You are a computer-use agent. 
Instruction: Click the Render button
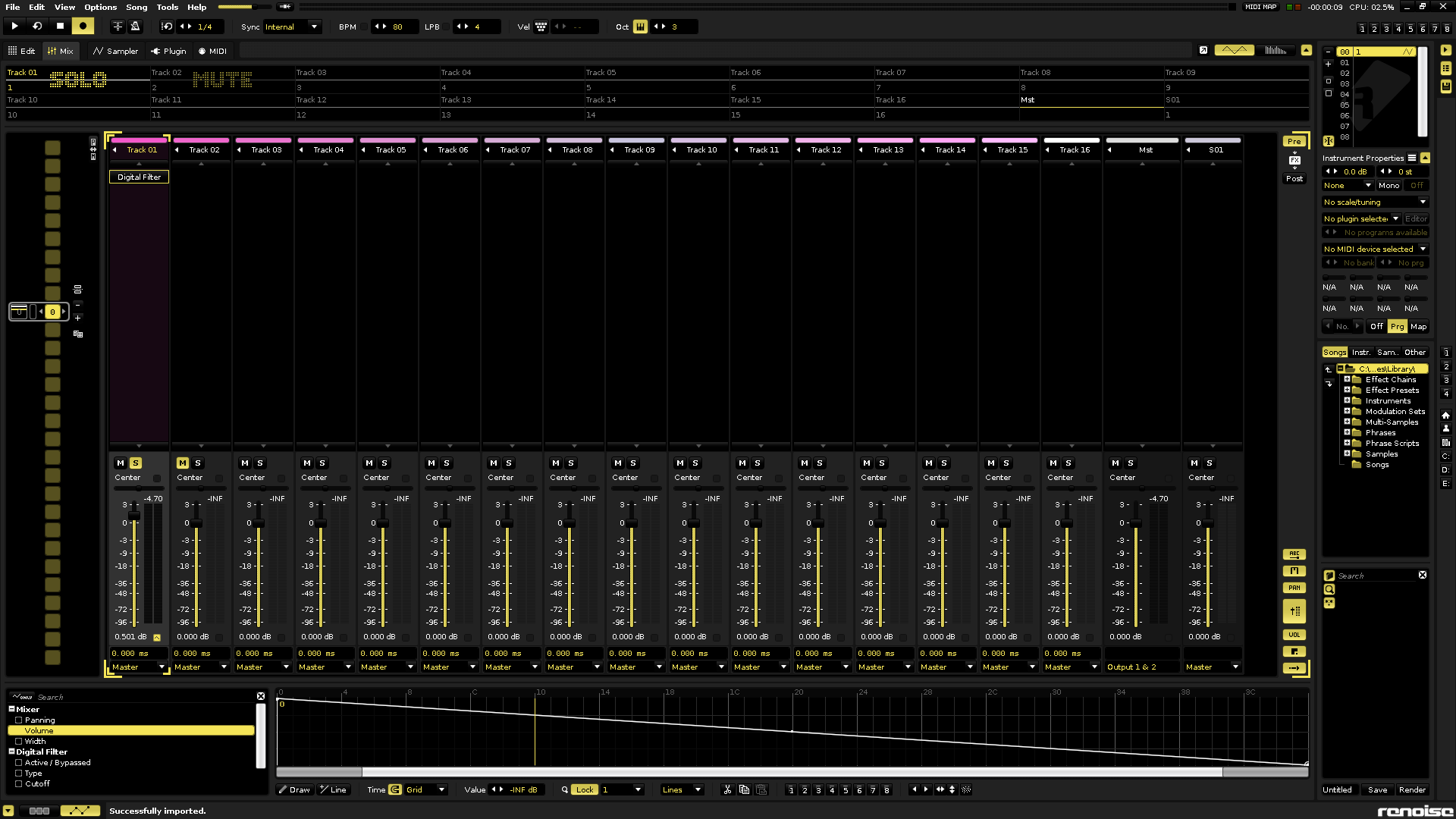coord(1412,789)
